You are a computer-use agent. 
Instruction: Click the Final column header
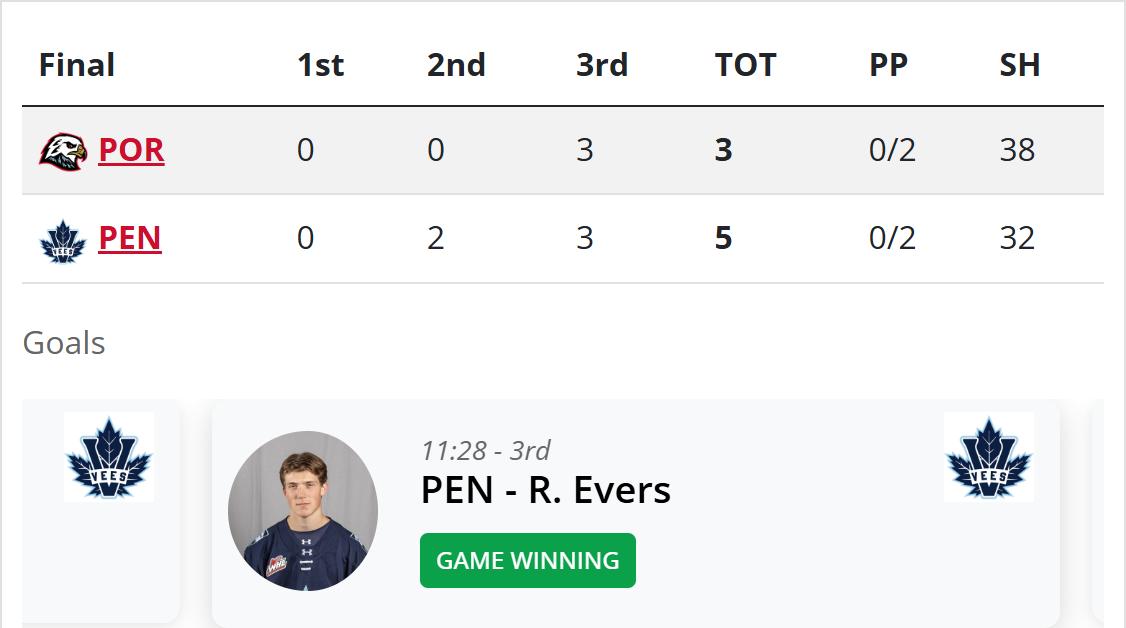point(77,65)
